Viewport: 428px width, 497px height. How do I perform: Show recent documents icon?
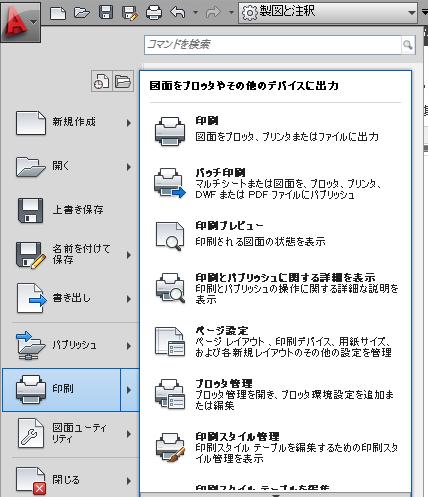[x=102, y=81]
